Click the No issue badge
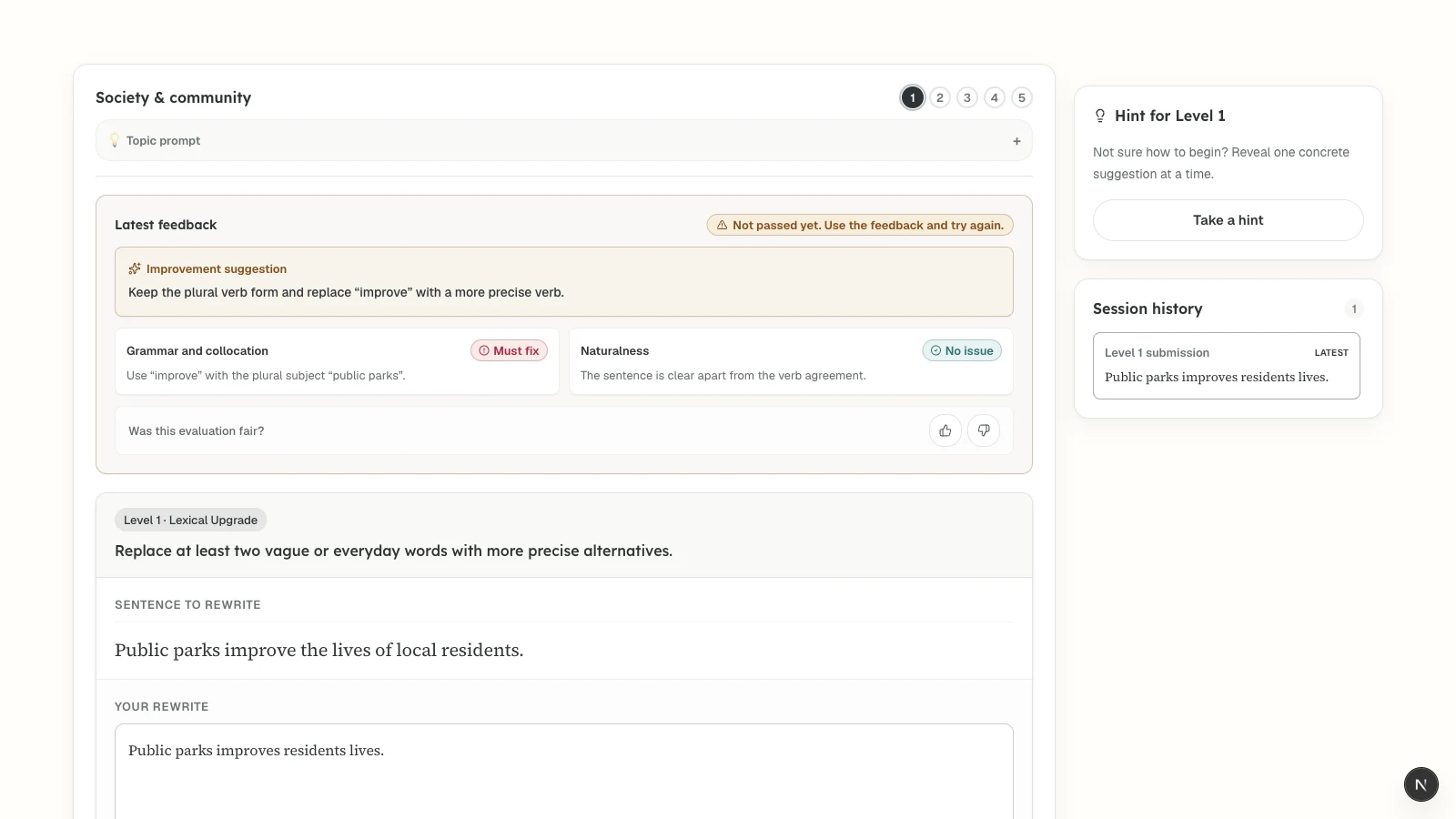This screenshot has width=1456, height=819. [962, 350]
